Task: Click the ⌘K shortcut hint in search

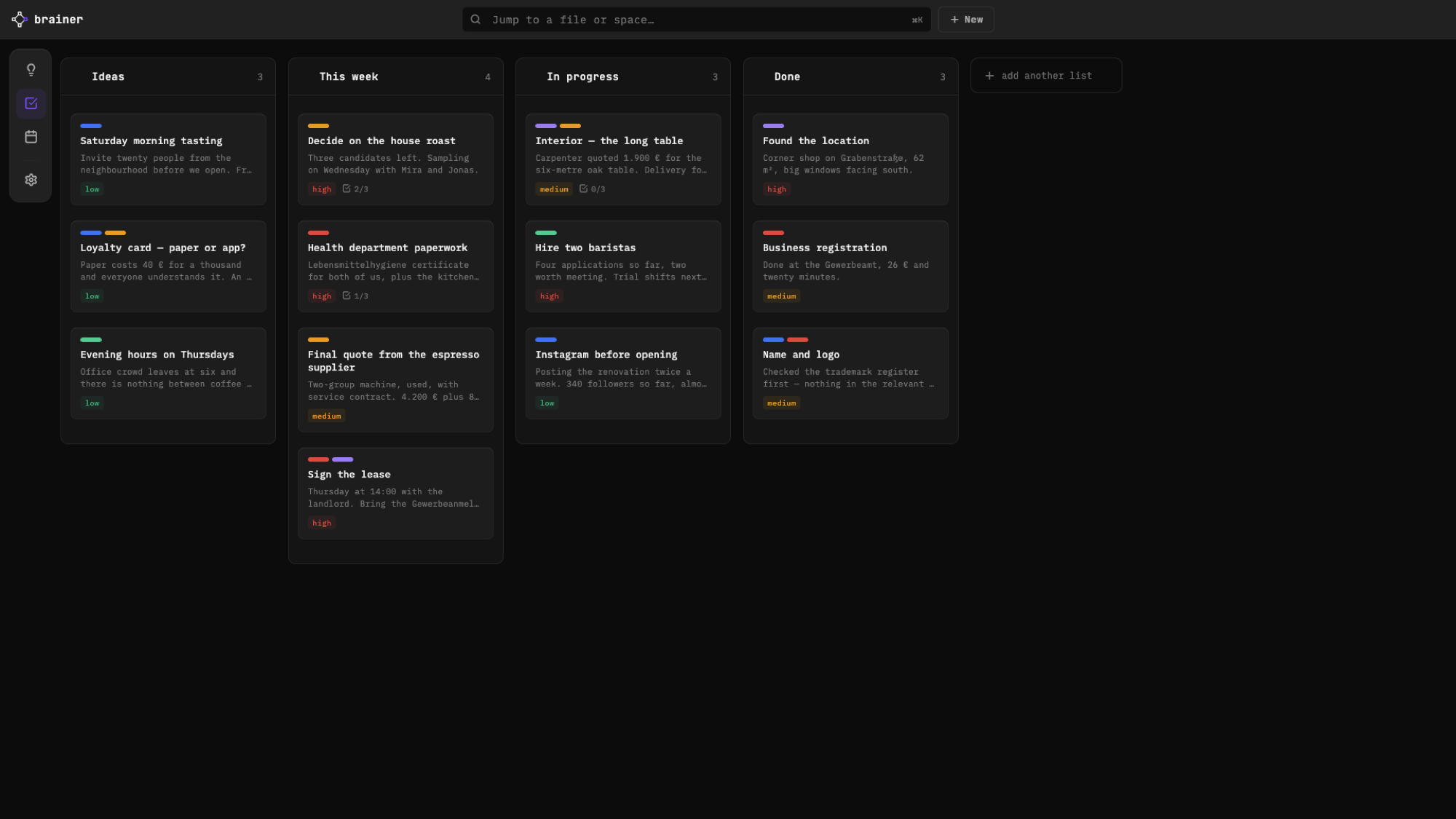Action: tap(917, 20)
